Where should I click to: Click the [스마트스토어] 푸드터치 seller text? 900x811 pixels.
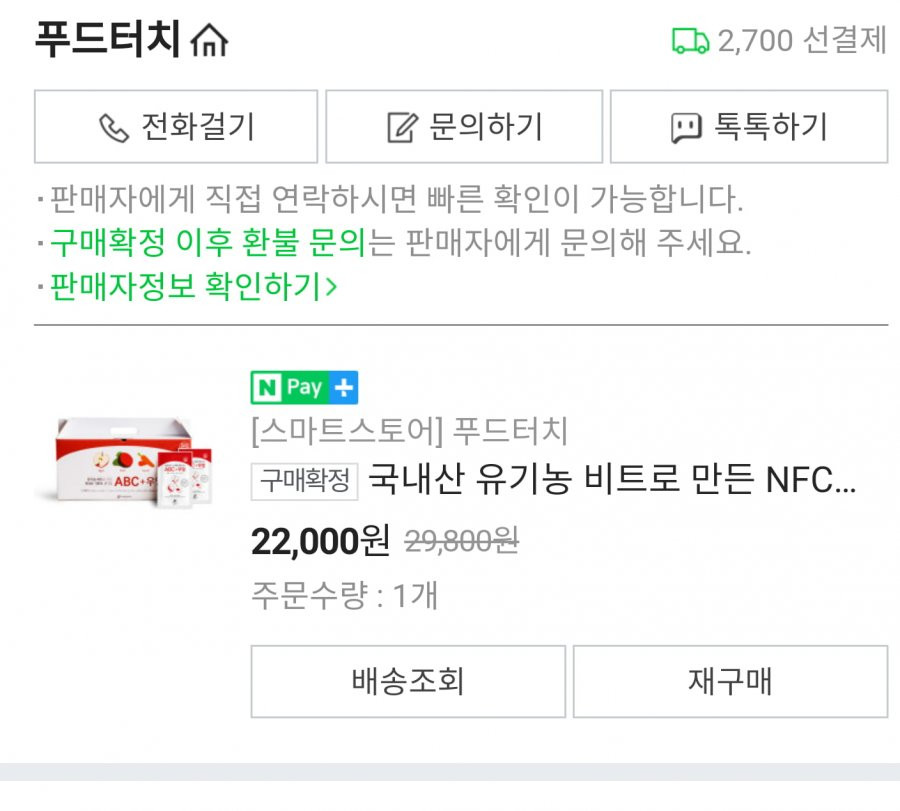410,432
